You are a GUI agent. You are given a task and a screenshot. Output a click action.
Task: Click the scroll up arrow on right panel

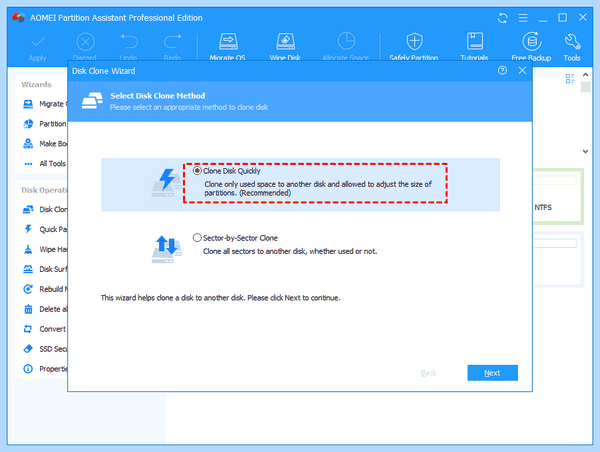pos(585,75)
